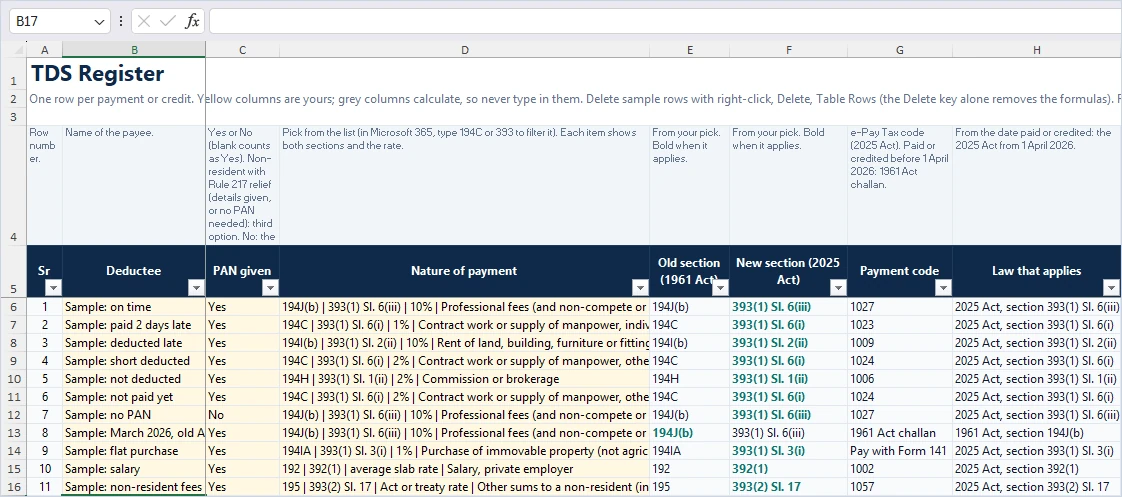Click cell 'Sample: flat purchase'
This screenshot has height=497, width=1122.
tap(134, 451)
